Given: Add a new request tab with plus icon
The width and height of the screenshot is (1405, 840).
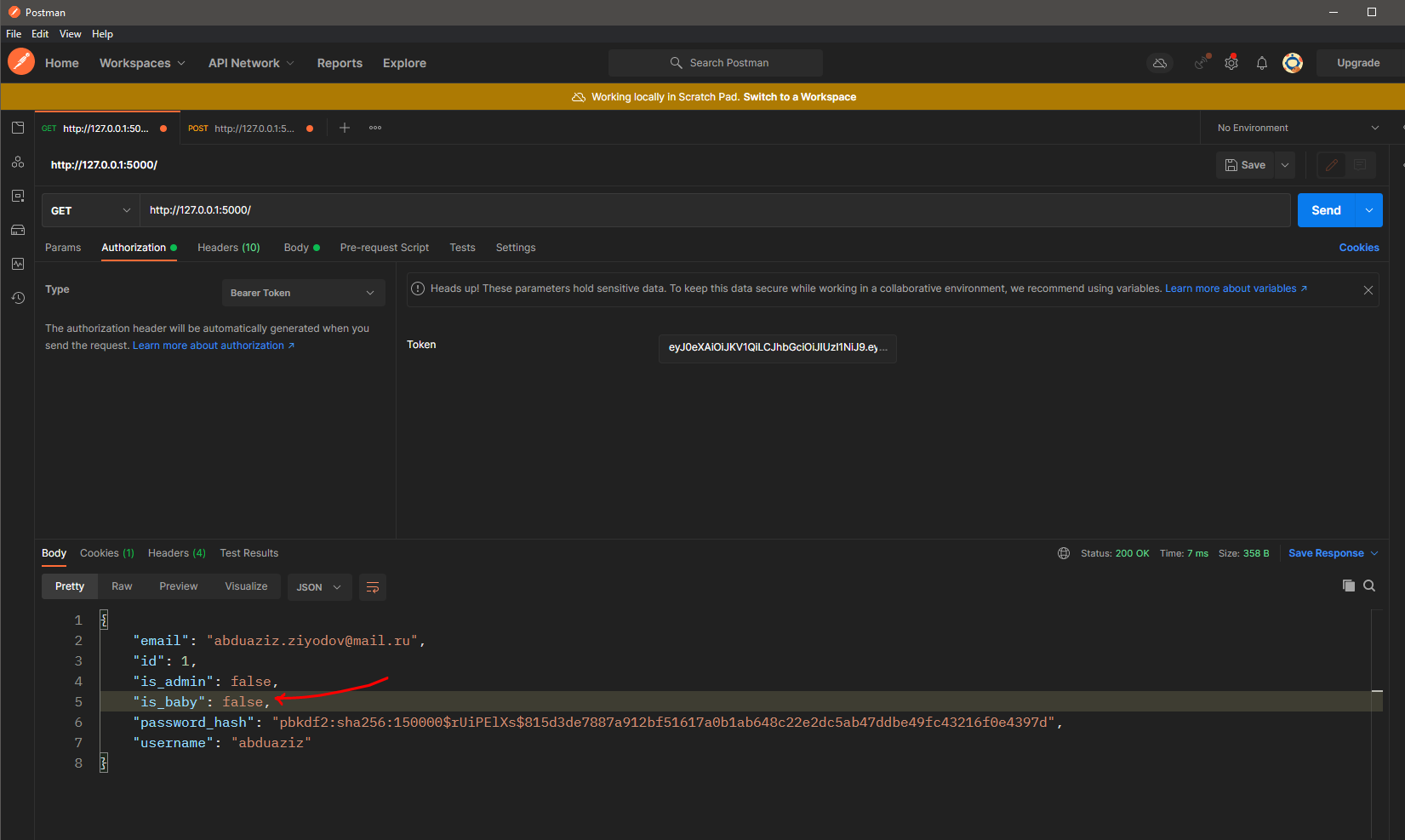Looking at the screenshot, I should coord(345,128).
